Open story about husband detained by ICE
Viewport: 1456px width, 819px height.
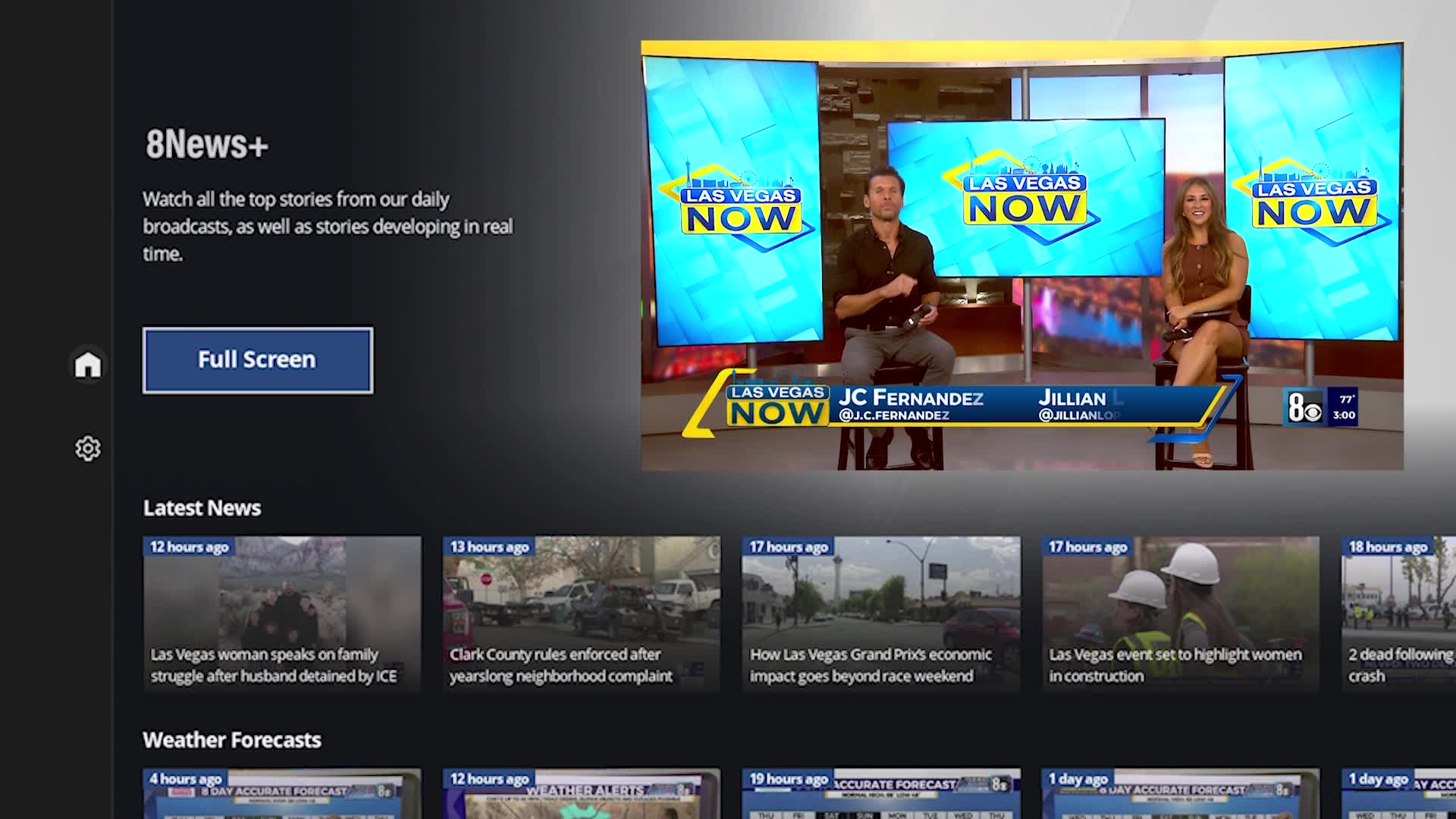coord(282,614)
